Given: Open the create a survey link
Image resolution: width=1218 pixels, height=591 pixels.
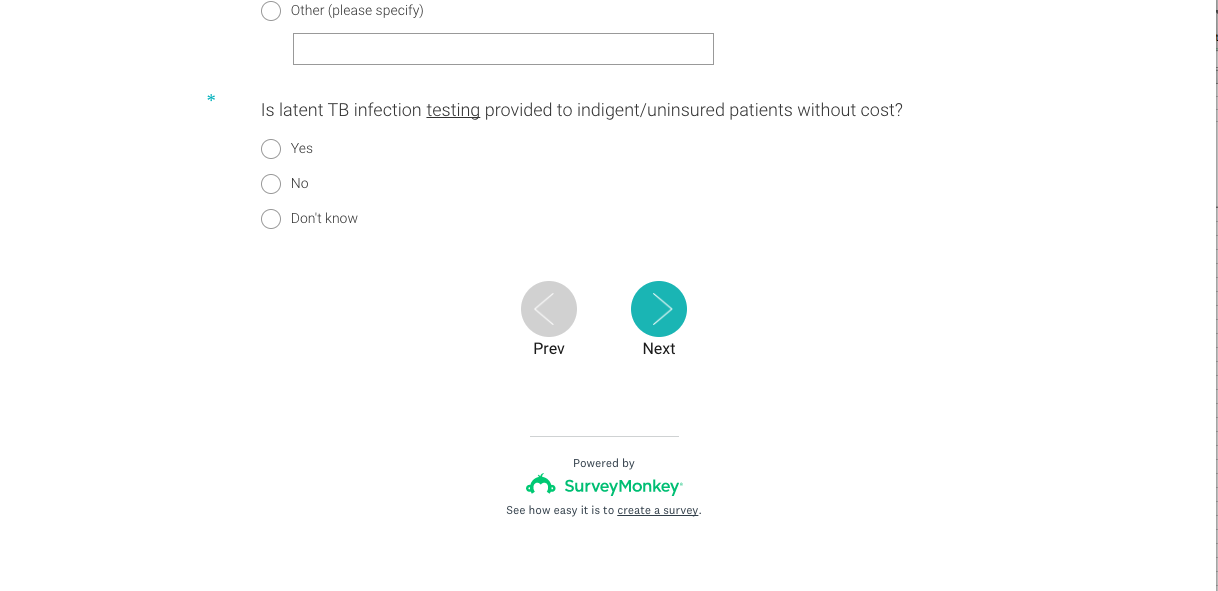Looking at the screenshot, I should (x=658, y=511).
